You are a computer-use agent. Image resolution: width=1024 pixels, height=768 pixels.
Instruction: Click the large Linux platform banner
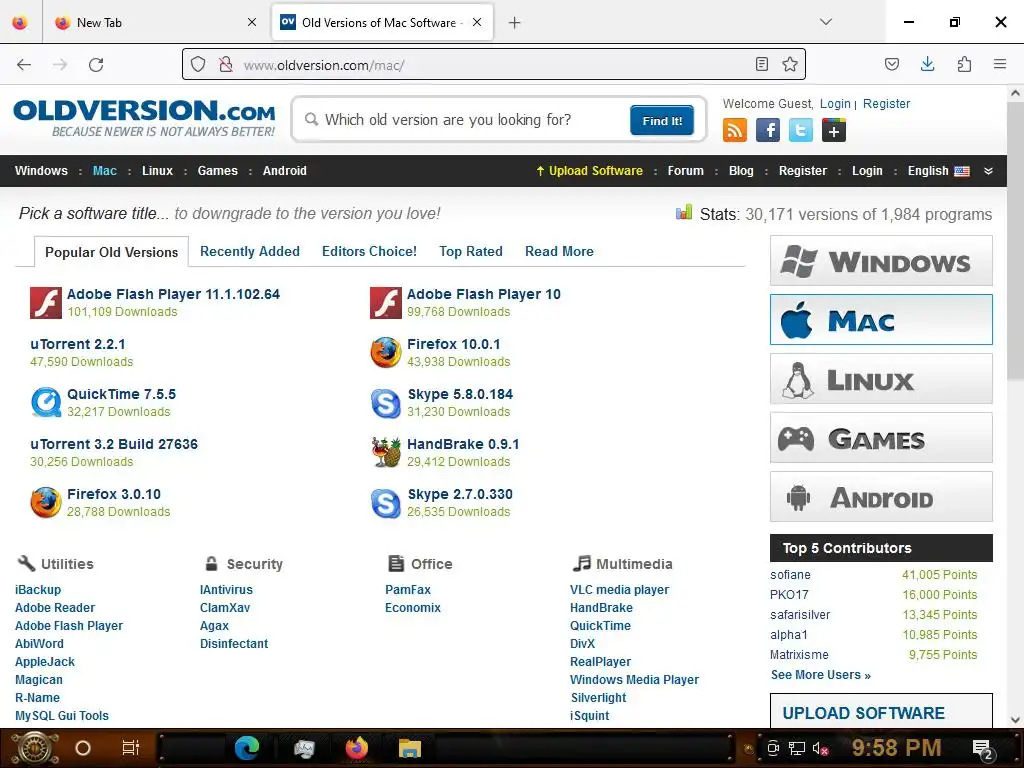881,379
